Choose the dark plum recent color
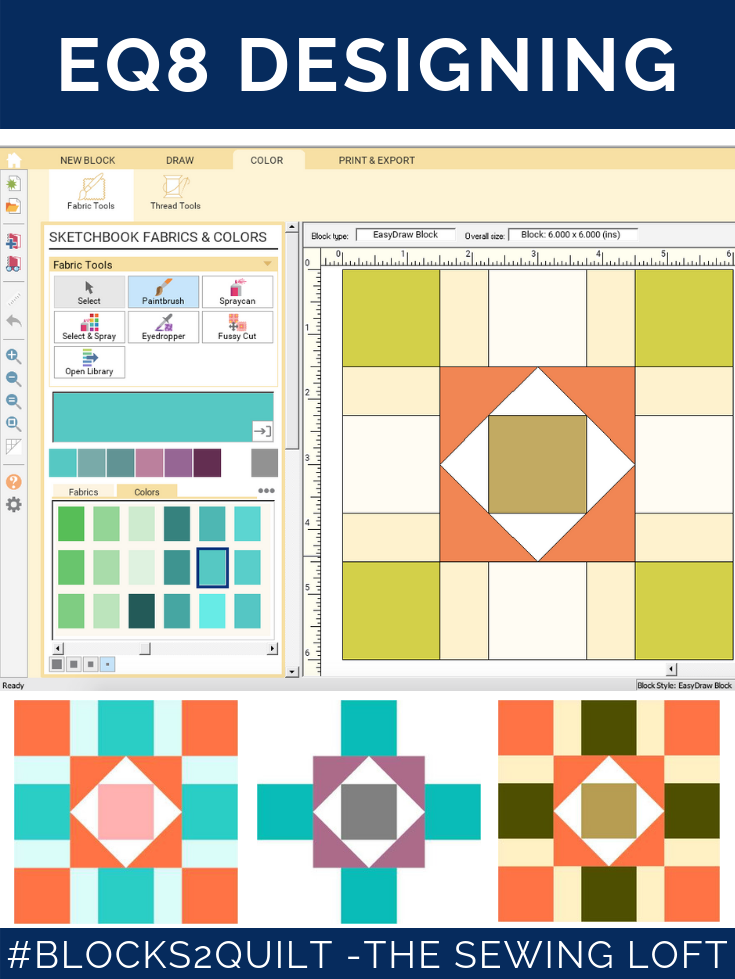This screenshot has width=735, height=979. [x=207, y=463]
